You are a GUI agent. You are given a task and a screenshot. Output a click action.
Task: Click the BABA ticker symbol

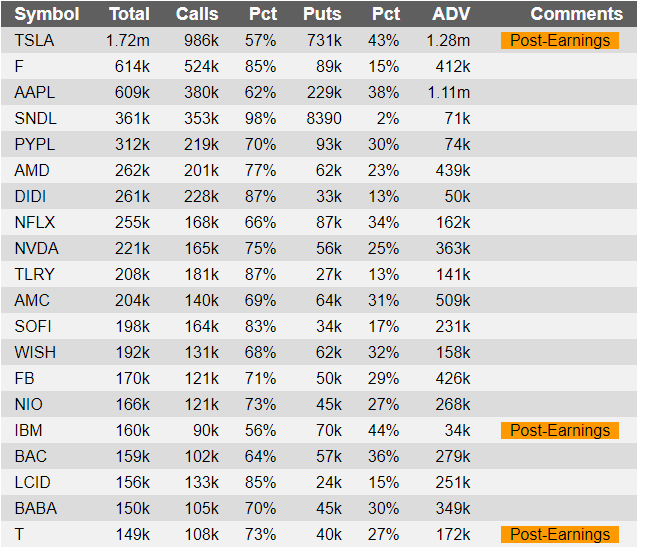36,508
